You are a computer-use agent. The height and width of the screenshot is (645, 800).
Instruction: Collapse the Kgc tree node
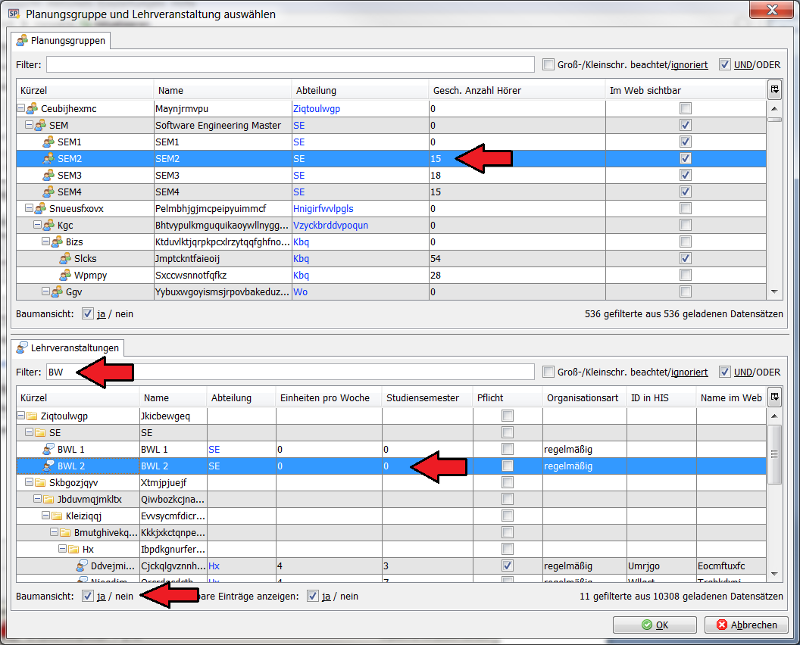37,225
